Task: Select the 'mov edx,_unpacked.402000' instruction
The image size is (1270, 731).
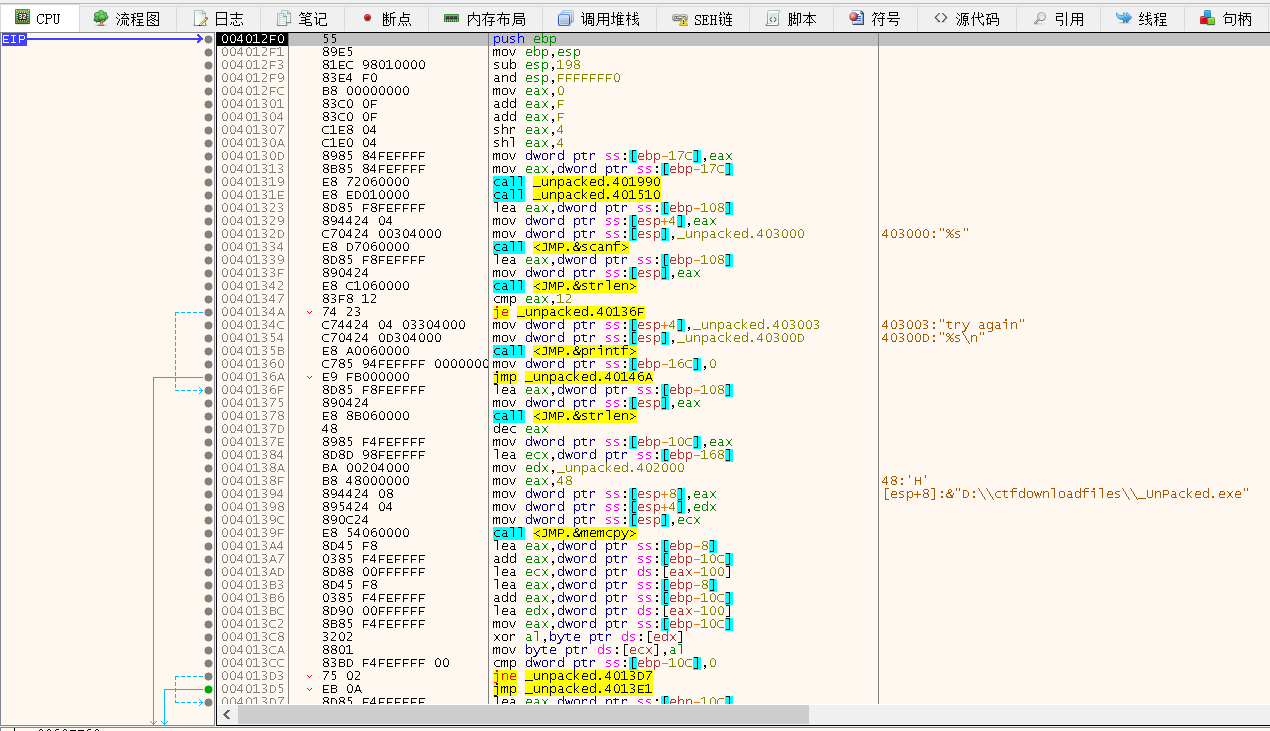Action: 589,468
